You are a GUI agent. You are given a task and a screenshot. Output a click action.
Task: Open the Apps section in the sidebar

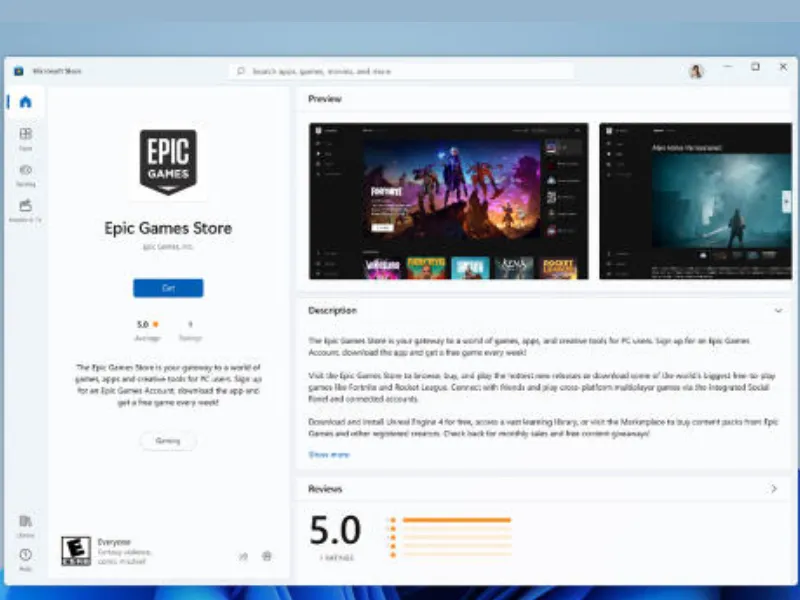[x=26, y=139]
